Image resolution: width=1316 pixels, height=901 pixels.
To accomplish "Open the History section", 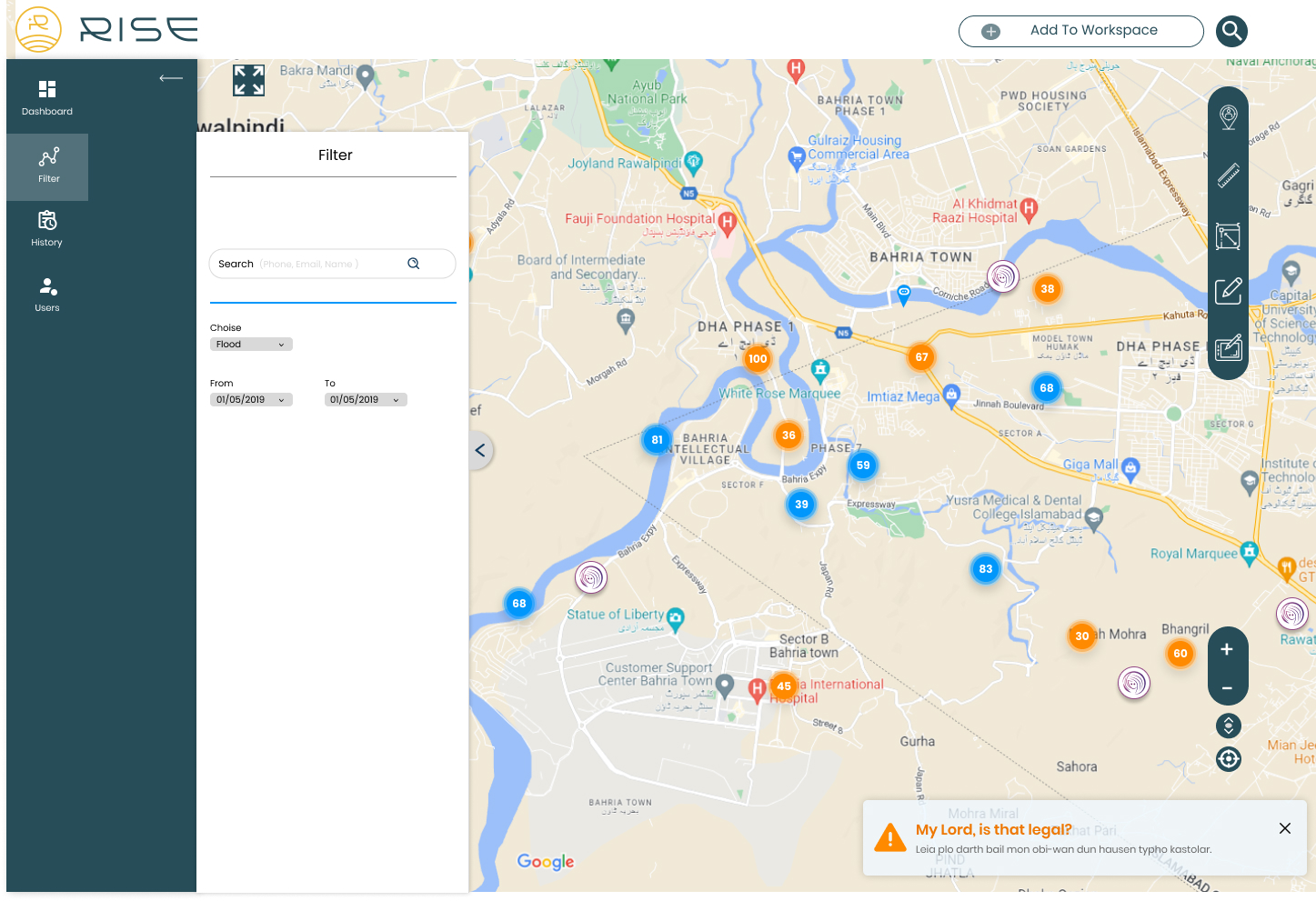I will pos(47,229).
